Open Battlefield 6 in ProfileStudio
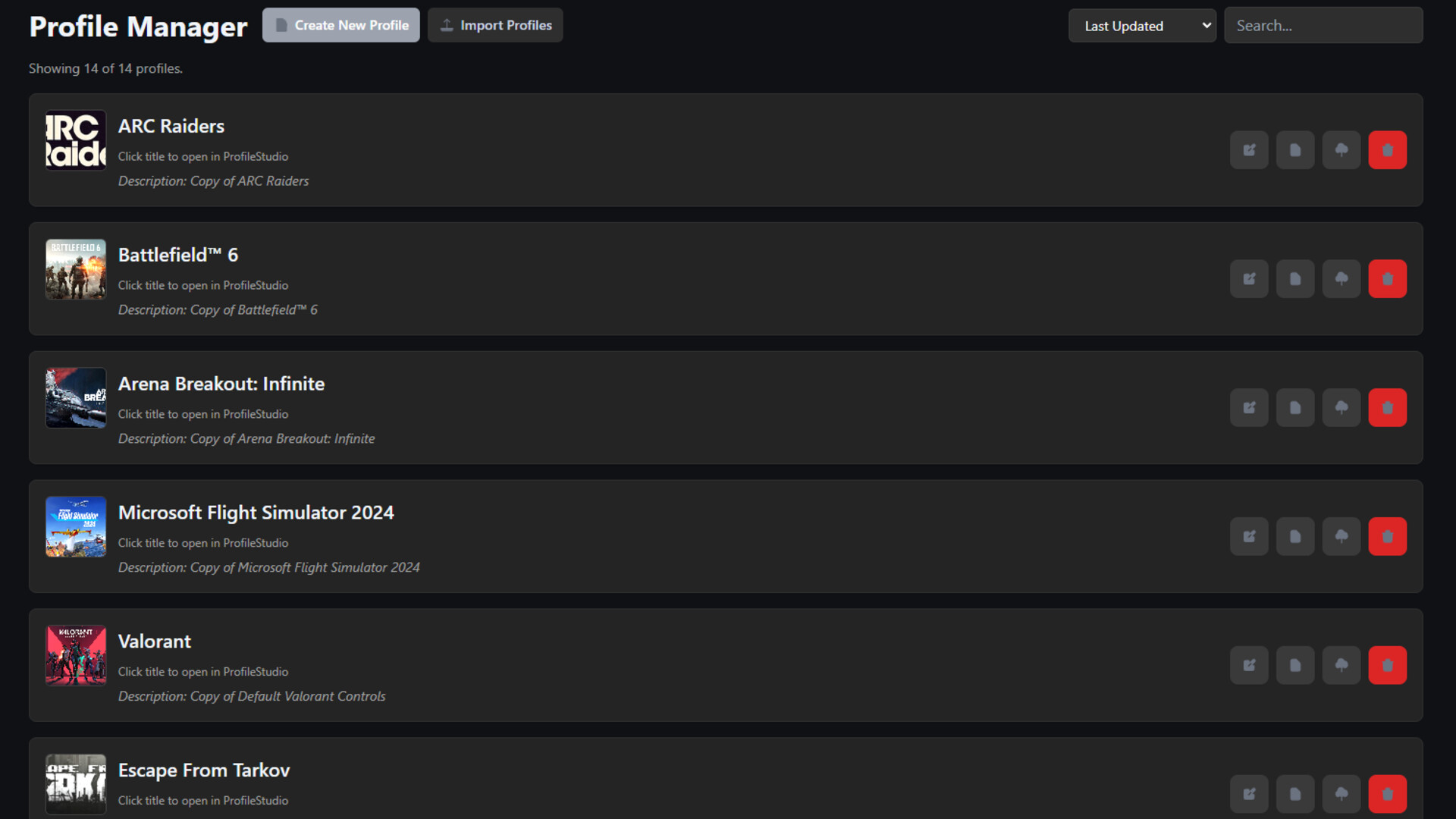The image size is (1456, 819). pyautogui.click(x=177, y=255)
